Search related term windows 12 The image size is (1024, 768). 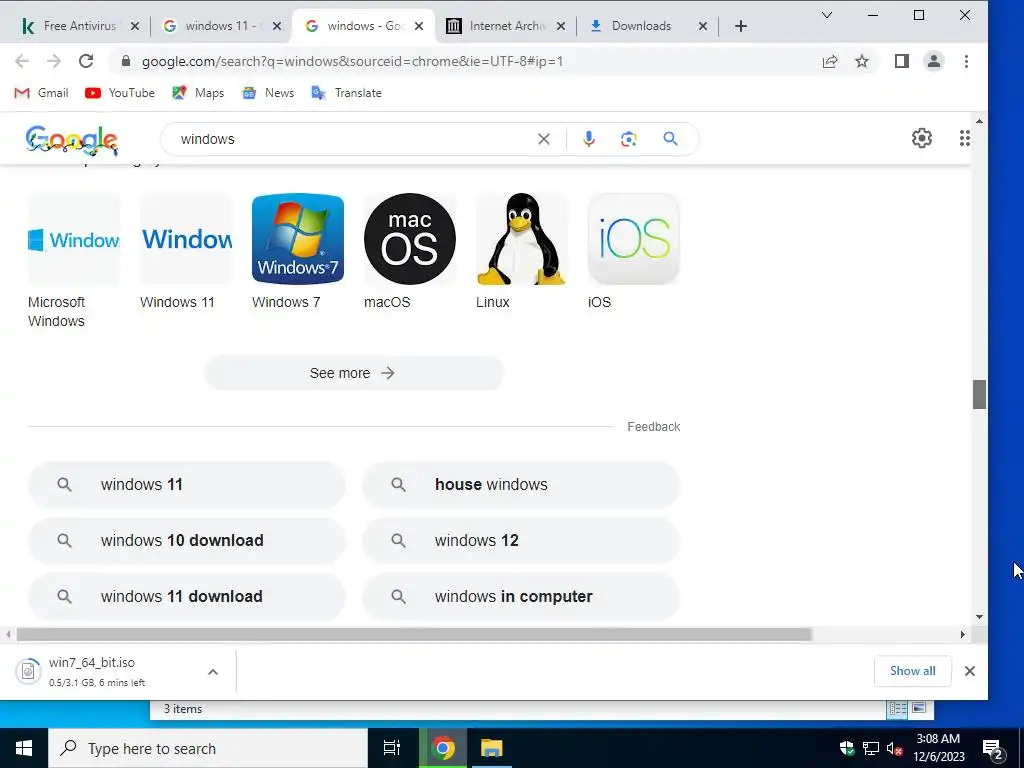[520, 541]
